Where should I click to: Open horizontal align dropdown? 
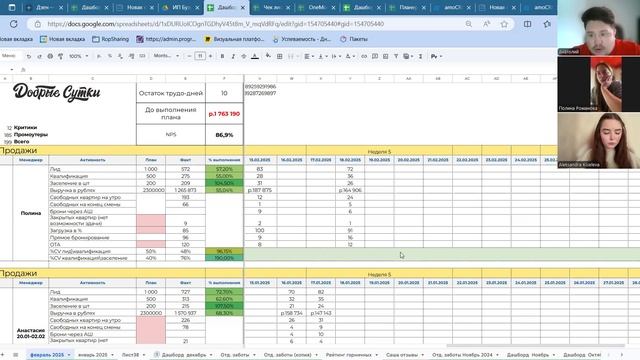[x=309, y=56]
